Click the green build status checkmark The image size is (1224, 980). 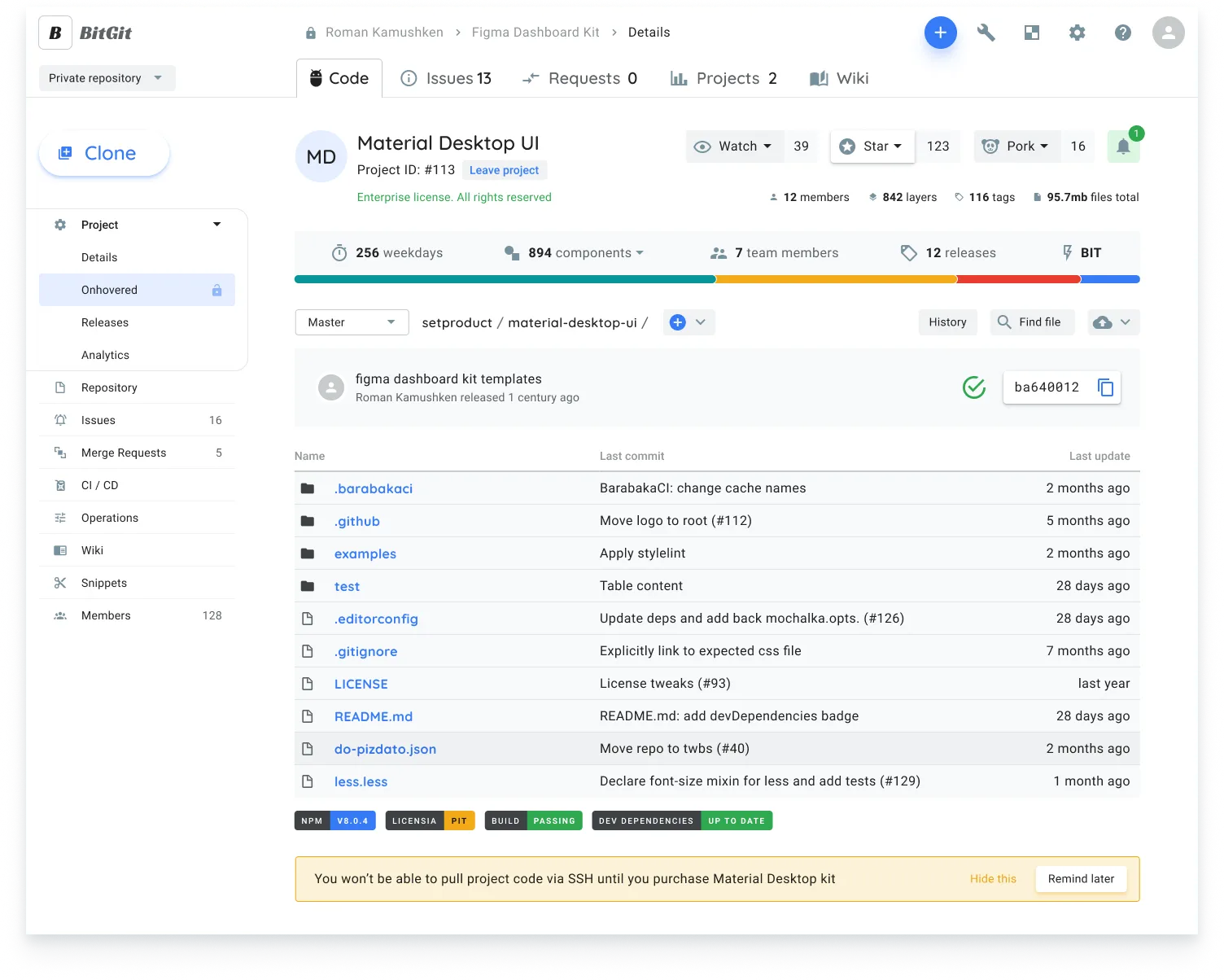pos(973,387)
